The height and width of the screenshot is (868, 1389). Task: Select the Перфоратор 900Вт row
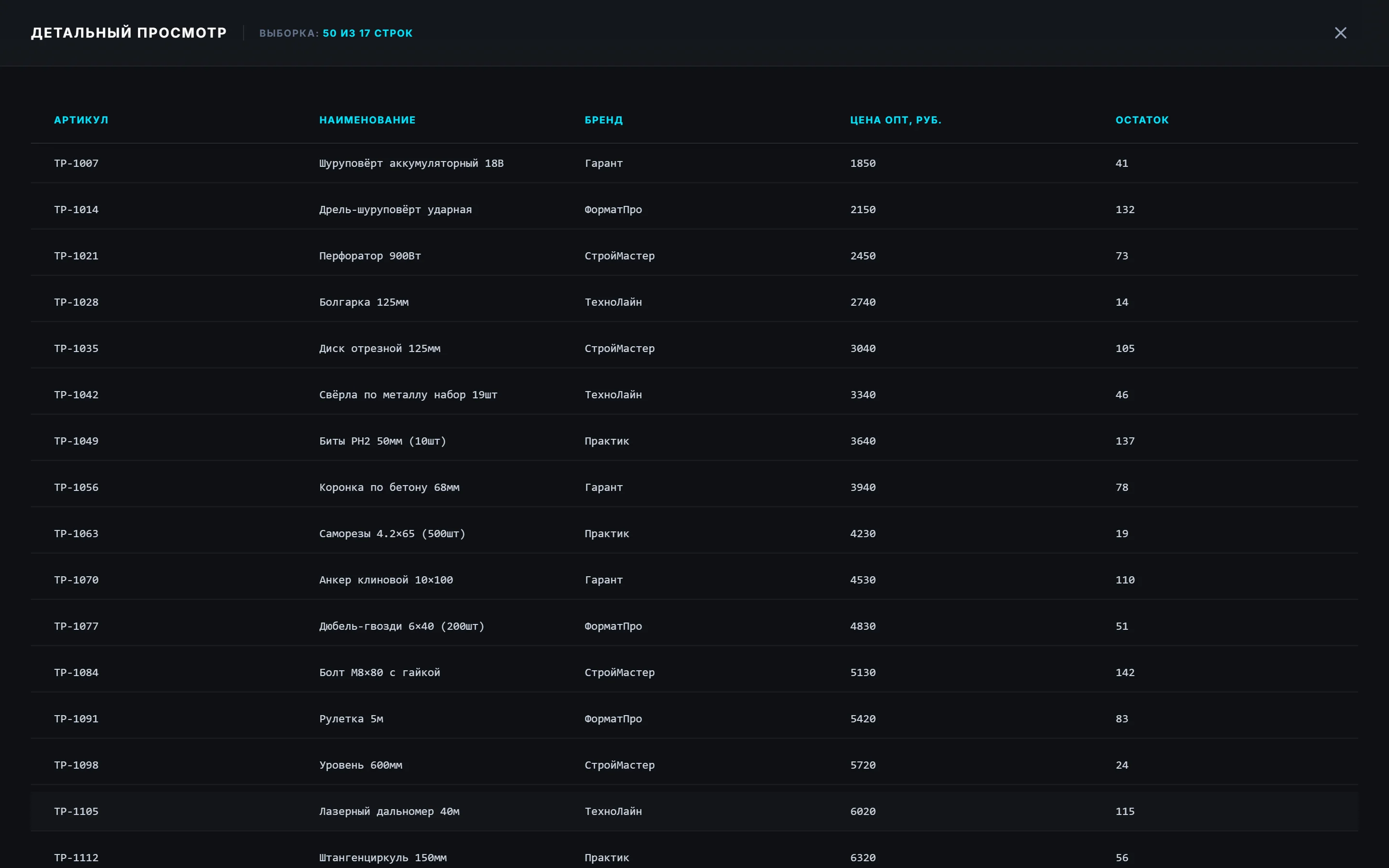pos(694,256)
